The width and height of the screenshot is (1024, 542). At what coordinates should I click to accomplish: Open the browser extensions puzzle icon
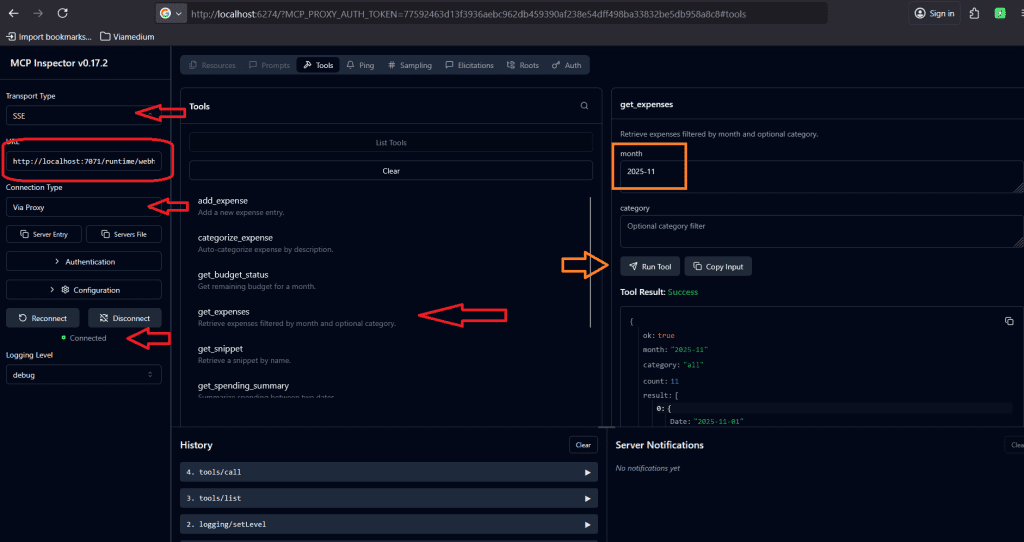(x=973, y=14)
